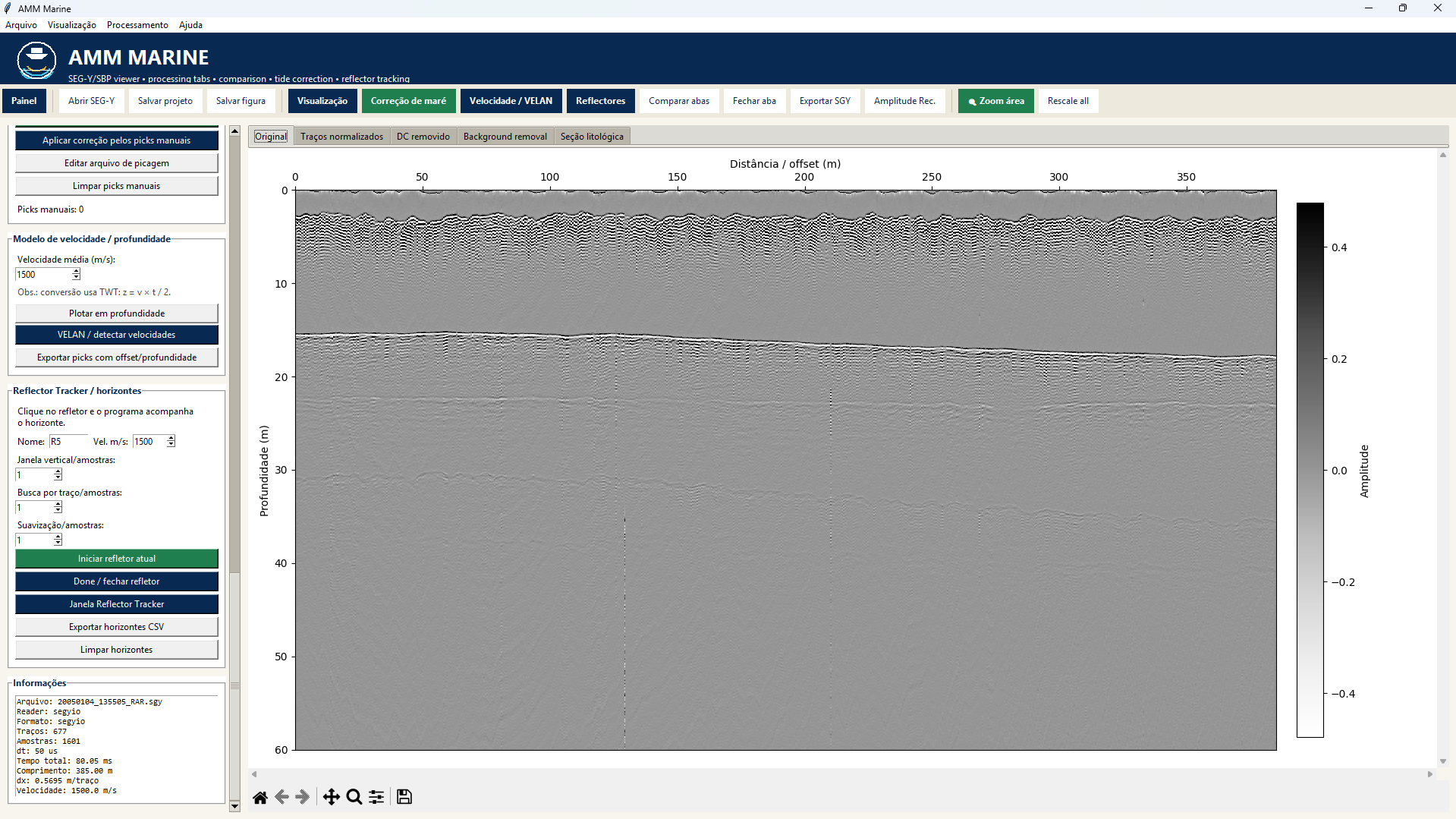Decrease the Suavização/amostras stepper value
Viewport: 1456px width, 819px height.
tap(58, 543)
